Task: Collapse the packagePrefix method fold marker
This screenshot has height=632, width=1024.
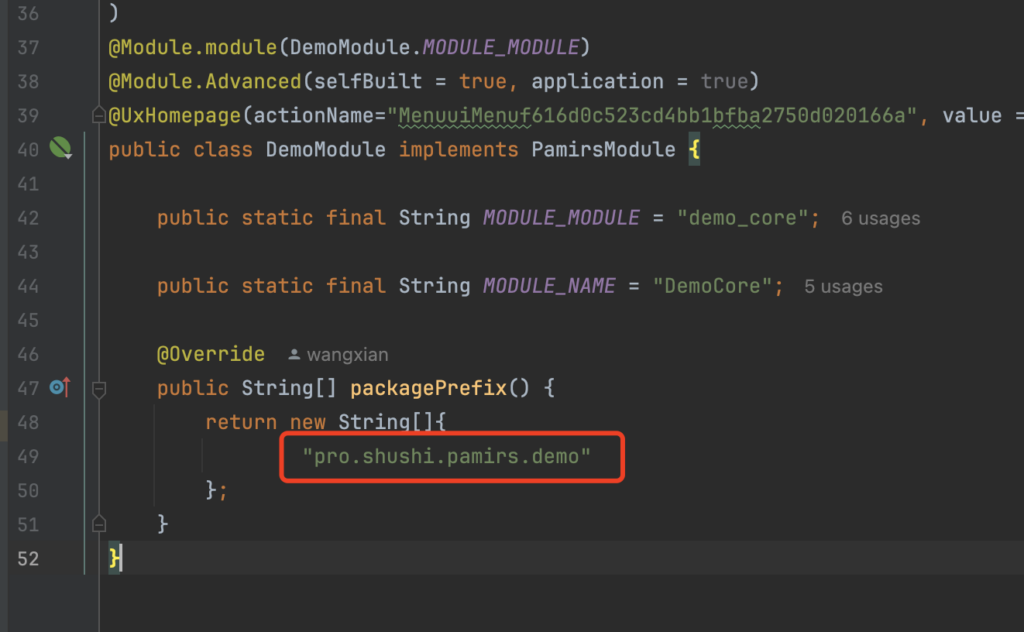Action: 98,388
